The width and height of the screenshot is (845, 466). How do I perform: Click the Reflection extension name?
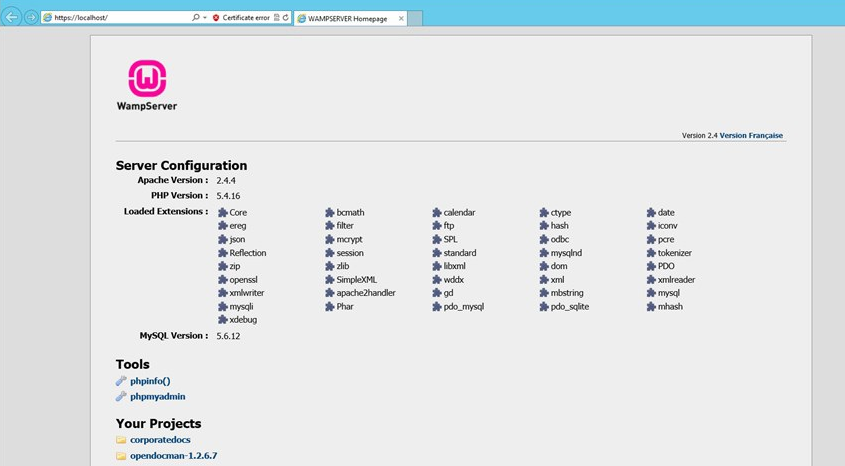pos(247,253)
